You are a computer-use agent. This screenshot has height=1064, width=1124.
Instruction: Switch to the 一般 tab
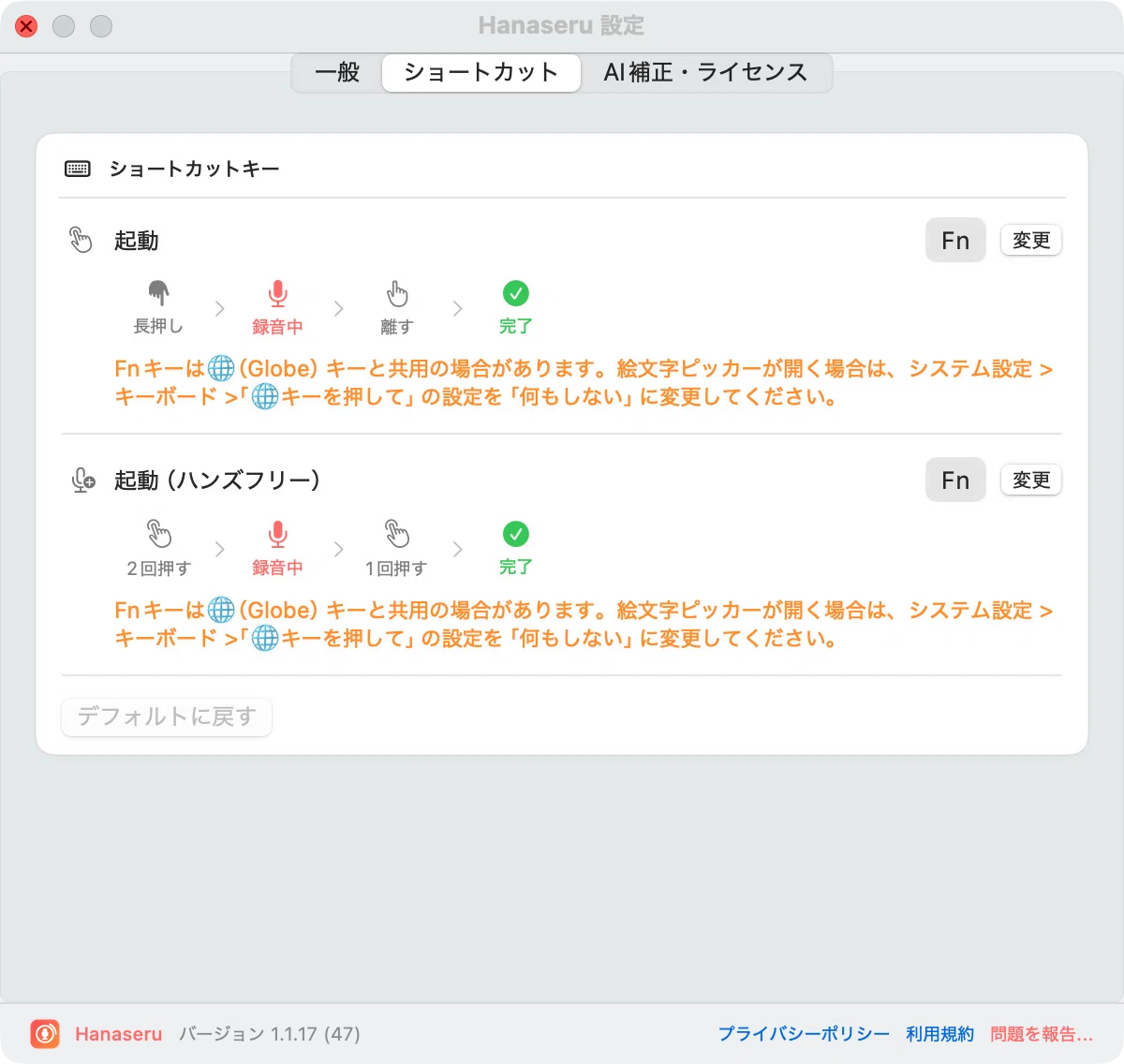coord(337,73)
